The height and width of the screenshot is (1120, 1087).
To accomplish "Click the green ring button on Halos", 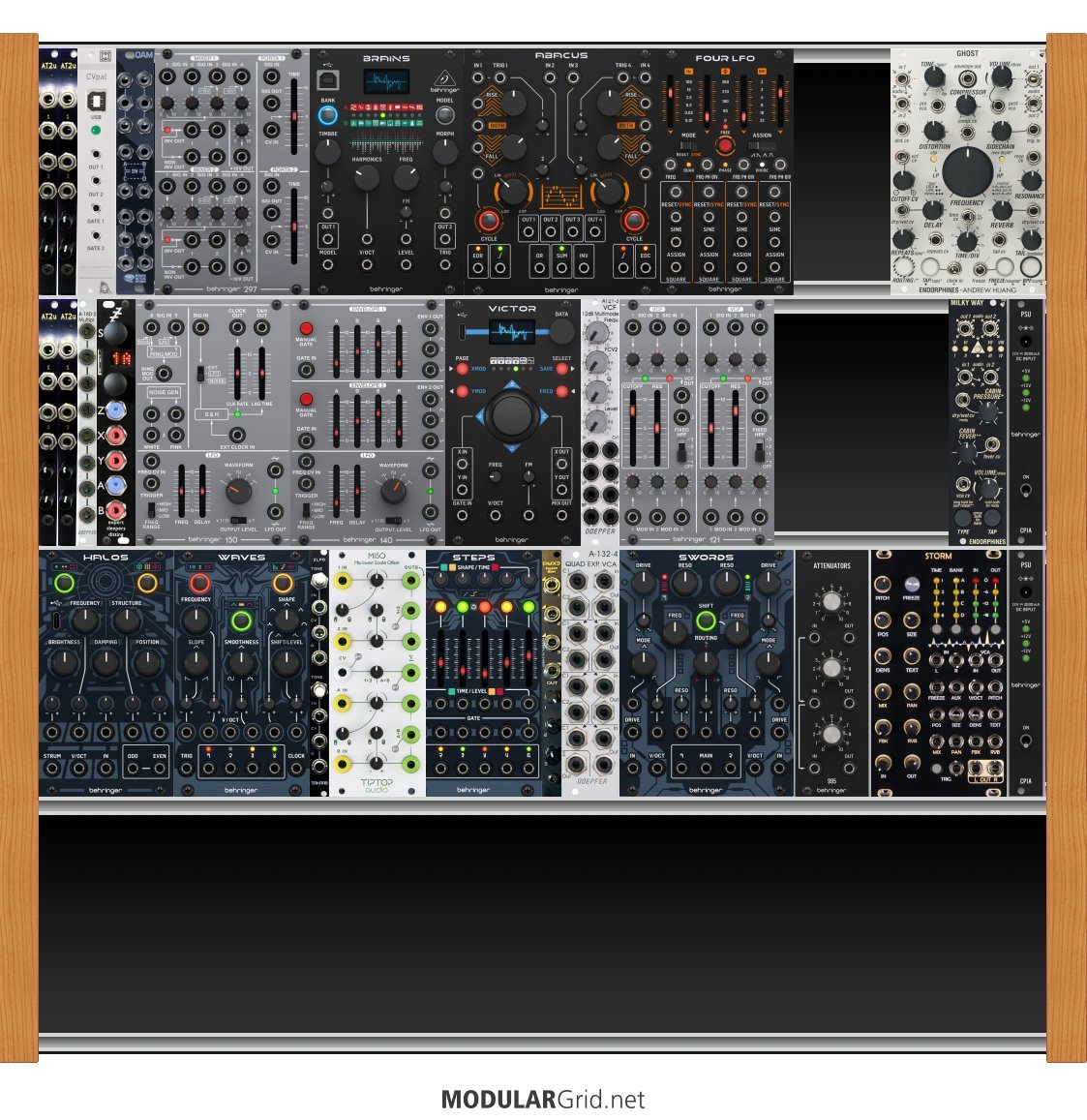I will pyautogui.click(x=64, y=583).
